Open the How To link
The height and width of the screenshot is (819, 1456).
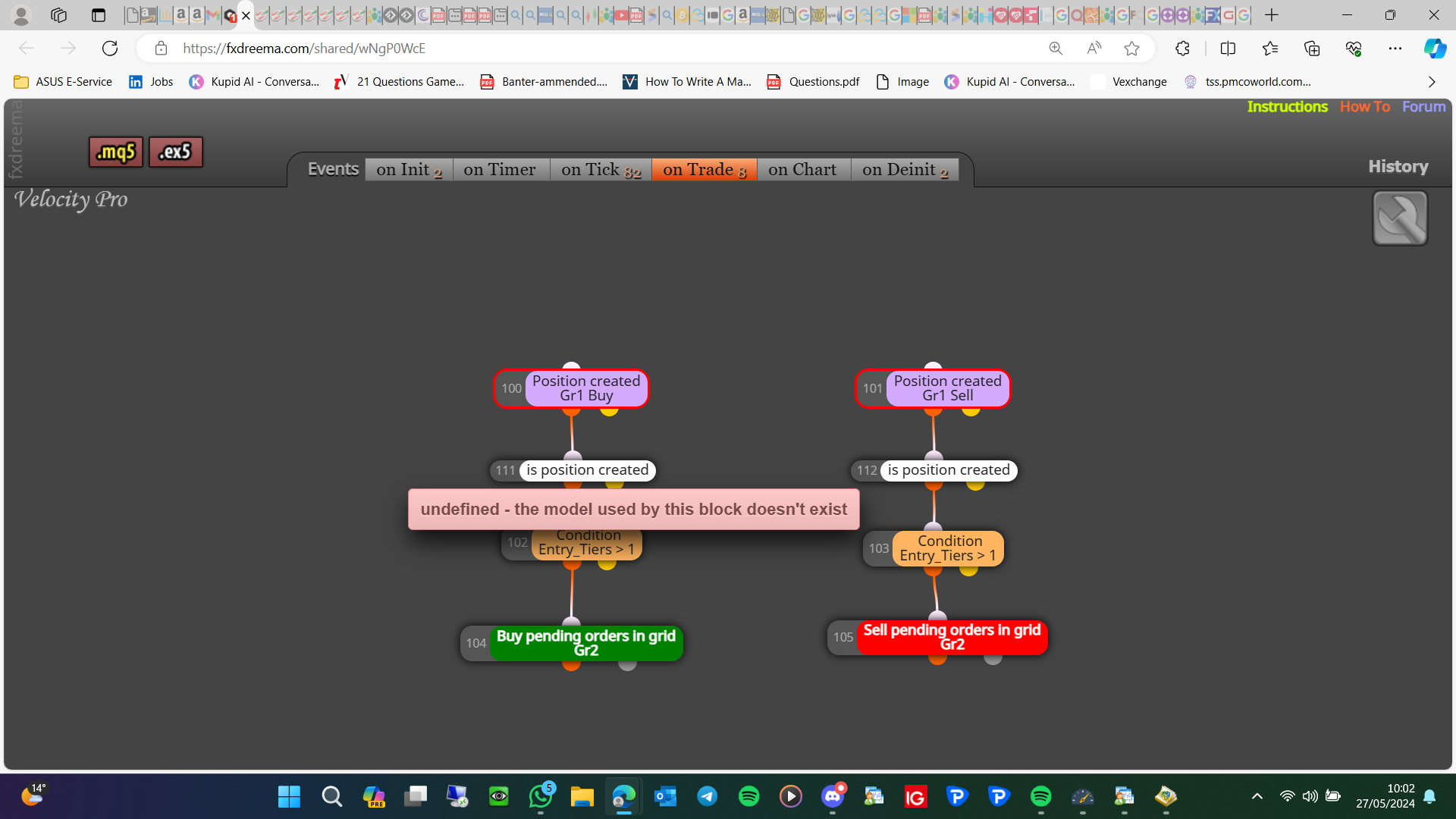(x=1364, y=107)
